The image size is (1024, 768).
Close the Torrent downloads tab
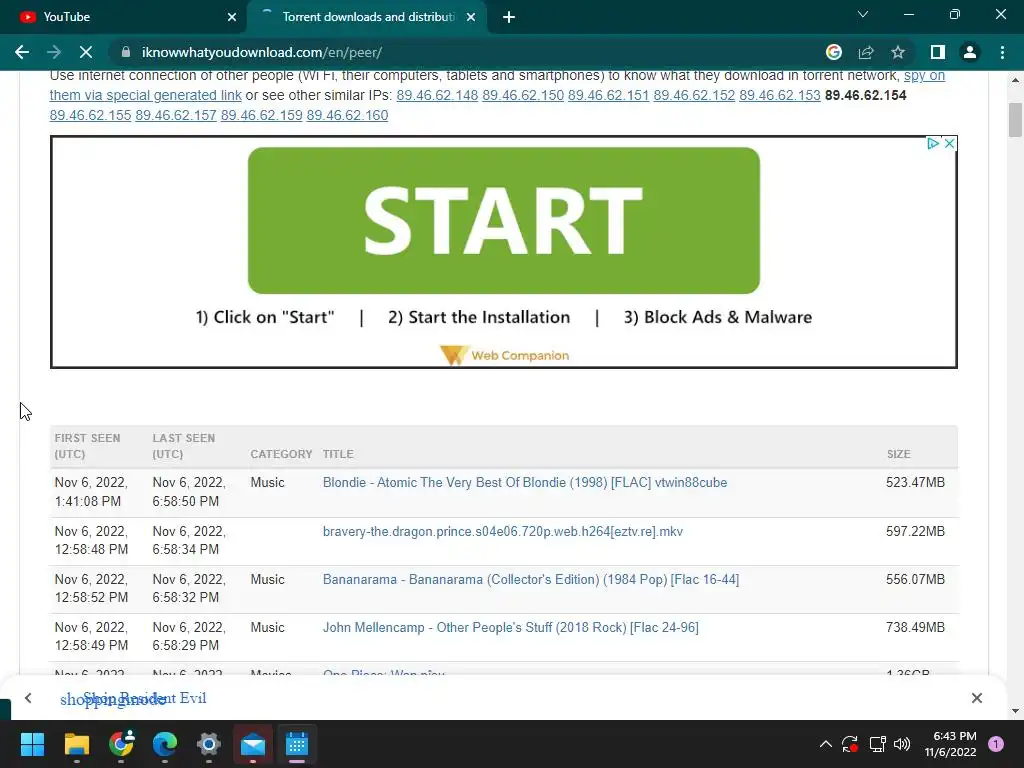[471, 17]
